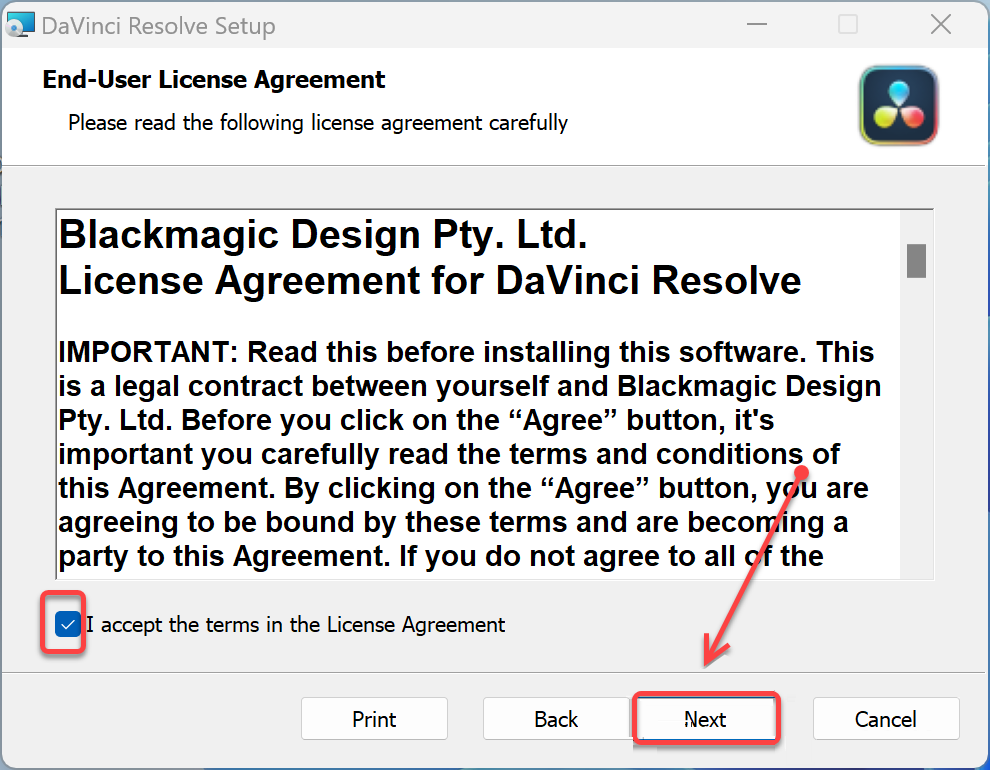
Task: Click the 'Blackmagic Design Pty. Ltd.' heading line
Action: click(x=323, y=235)
